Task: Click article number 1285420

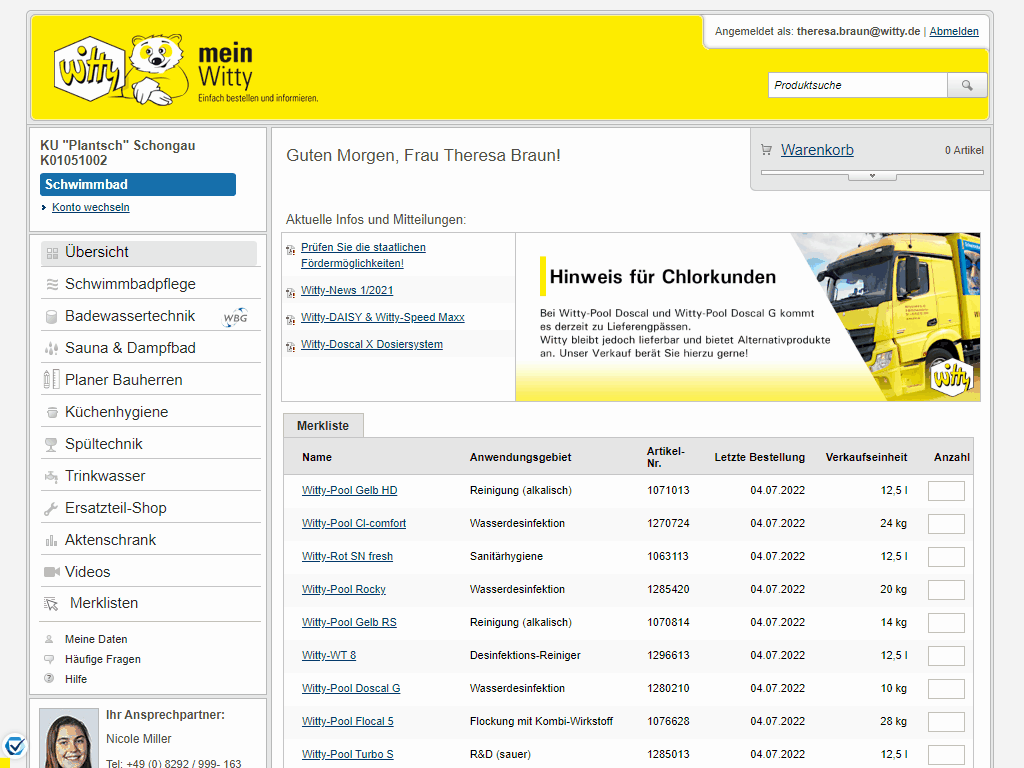Action: (x=668, y=589)
